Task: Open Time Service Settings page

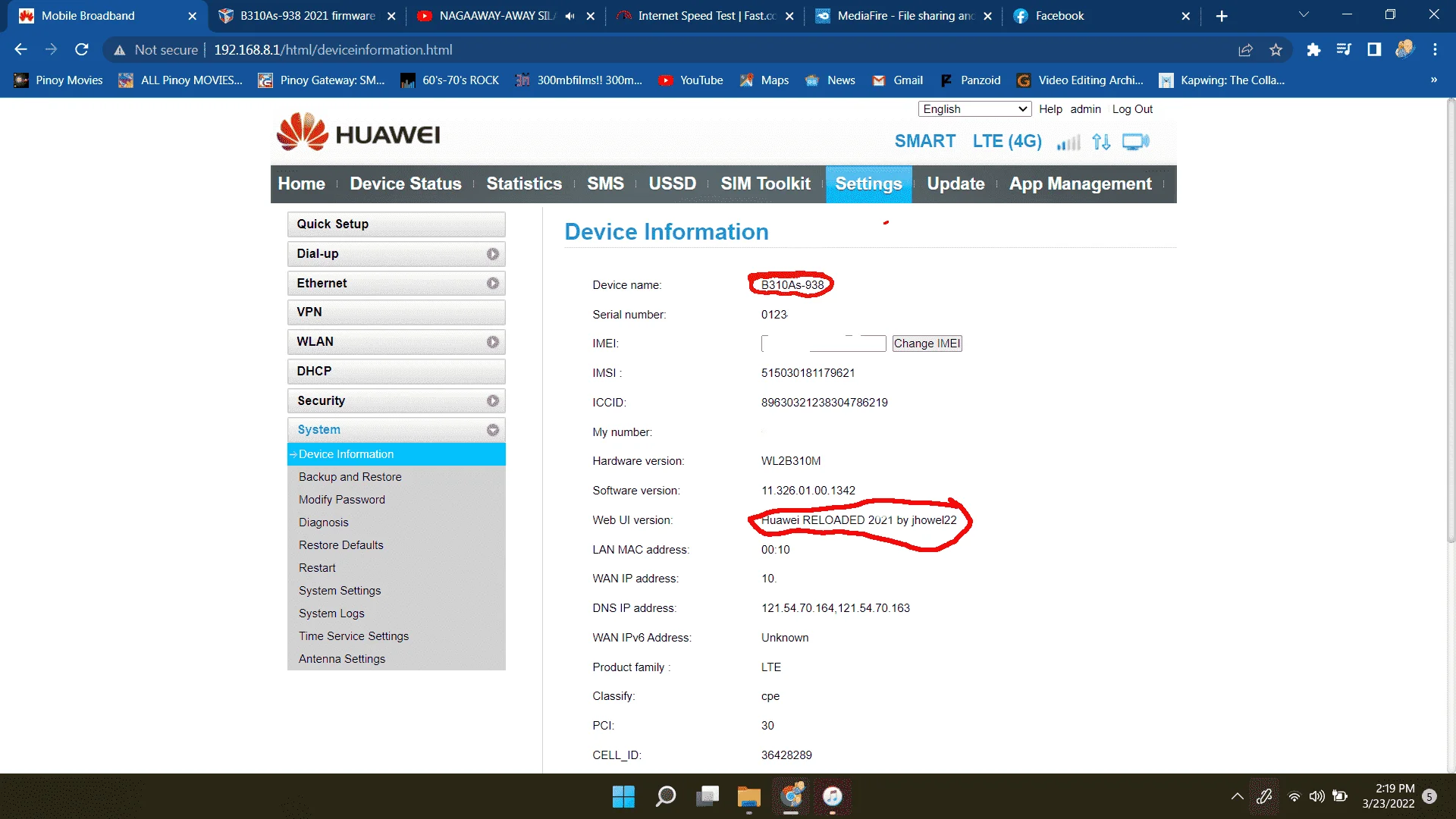Action: tap(353, 636)
